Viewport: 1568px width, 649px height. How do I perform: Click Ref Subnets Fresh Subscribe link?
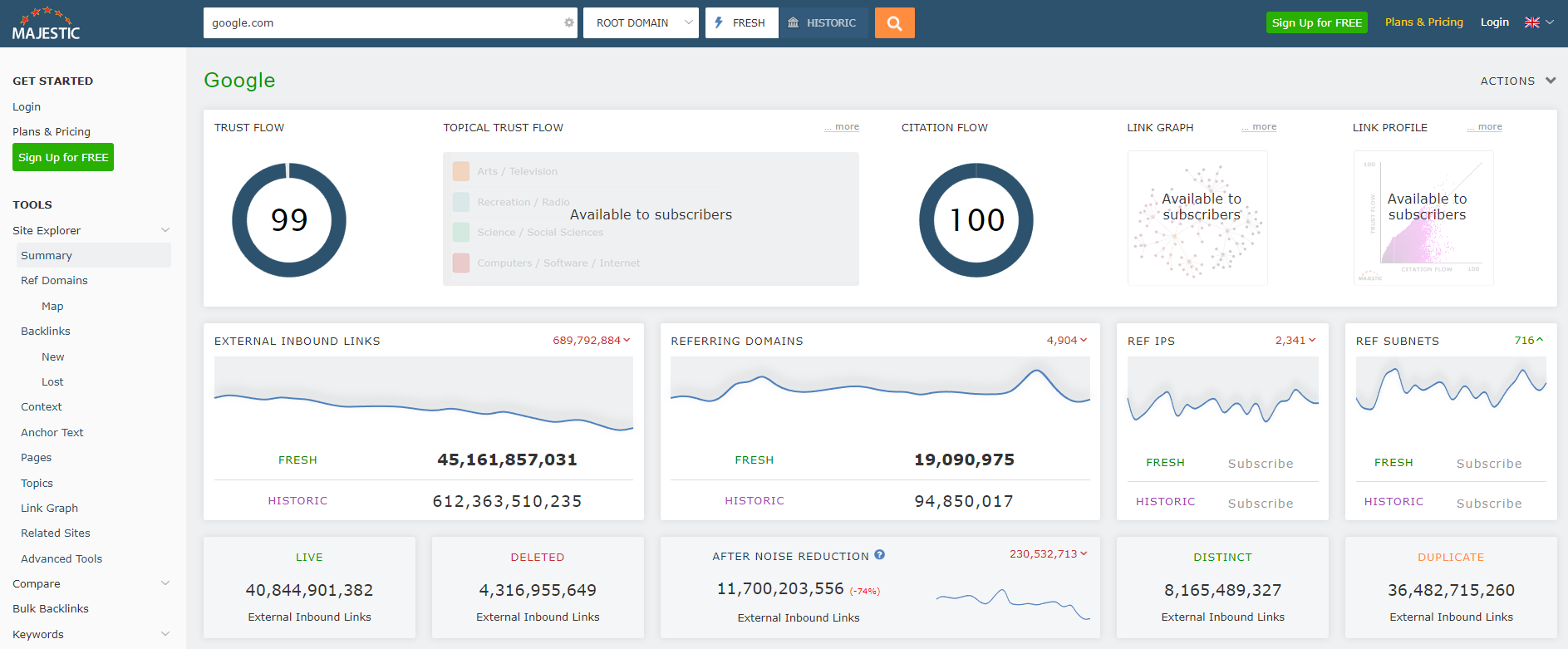(x=1489, y=464)
